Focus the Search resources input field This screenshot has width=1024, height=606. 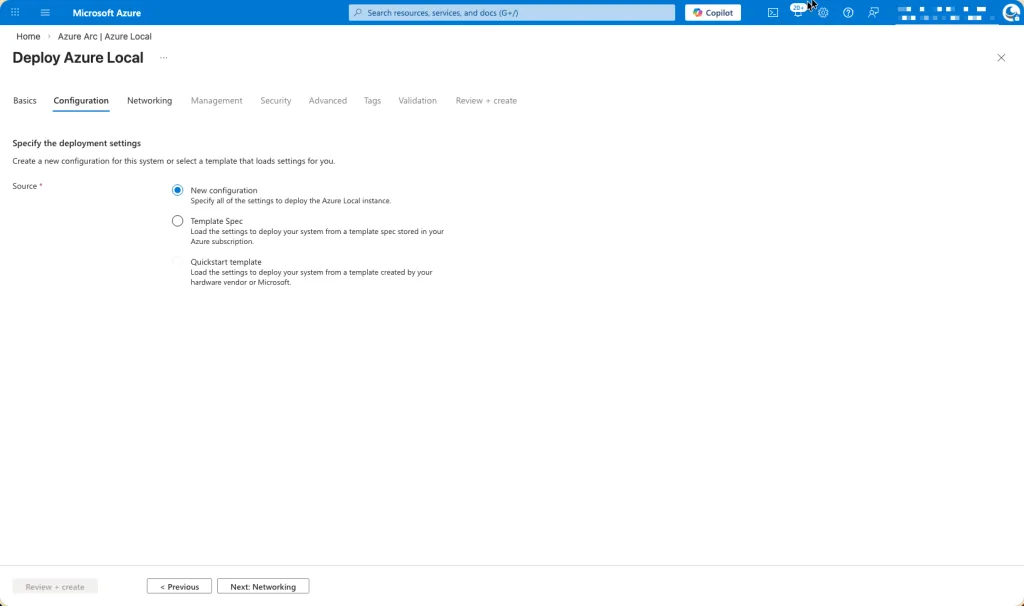tap(512, 13)
